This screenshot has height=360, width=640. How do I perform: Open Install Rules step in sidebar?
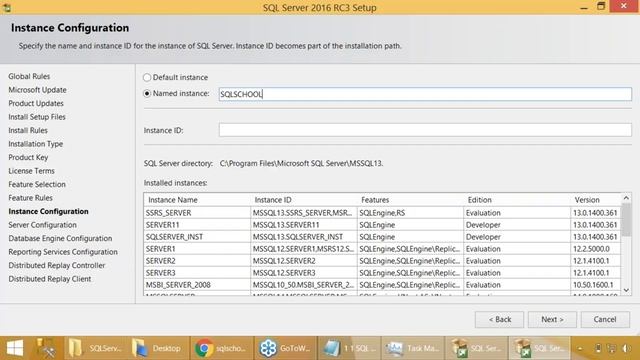point(28,130)
